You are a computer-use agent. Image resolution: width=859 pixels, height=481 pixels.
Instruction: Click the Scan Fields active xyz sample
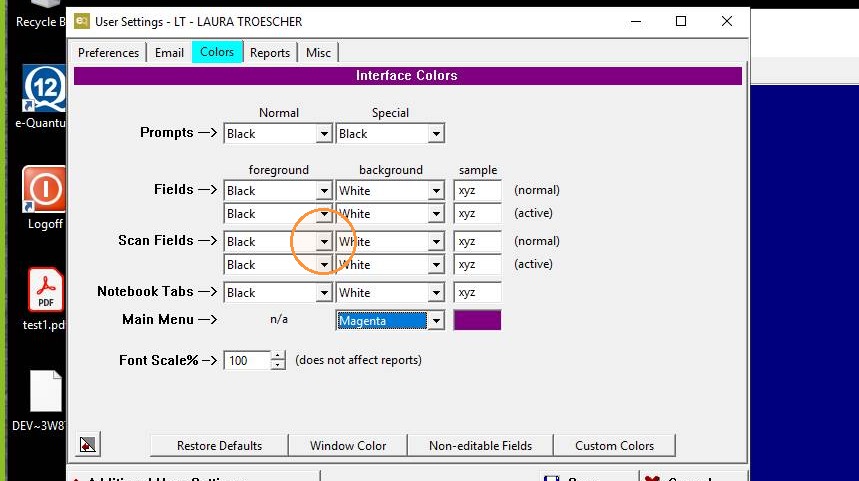[477, 265]
